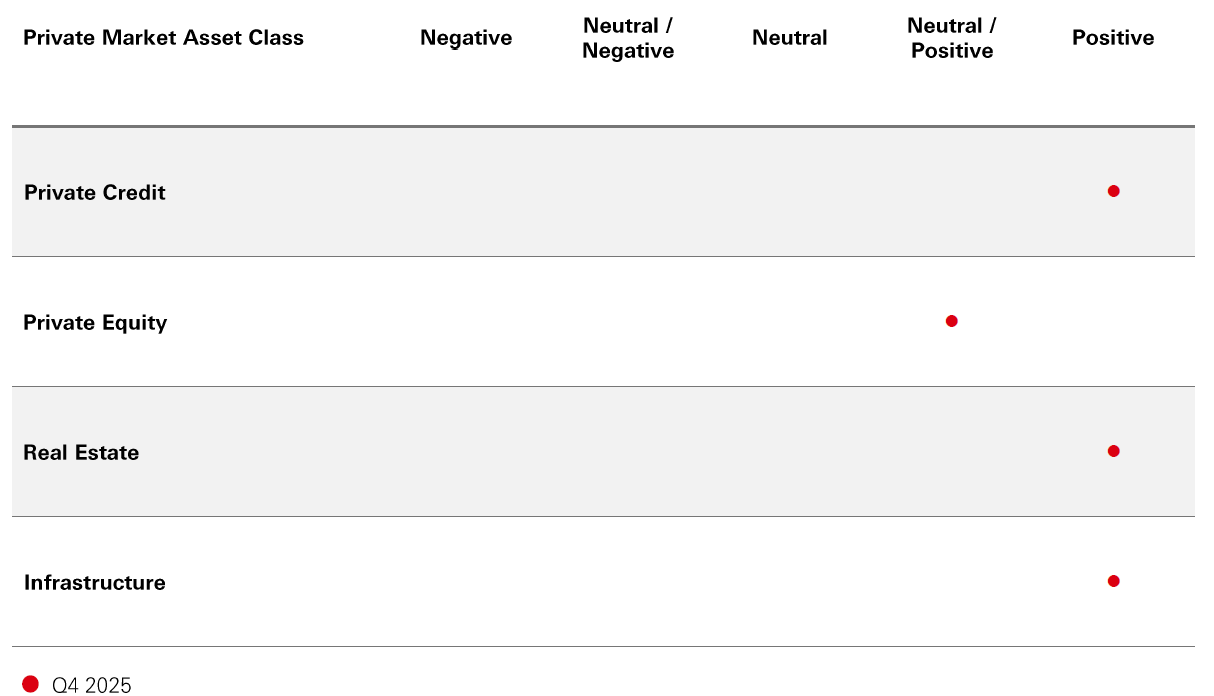This screenshot has height=696, width=1214.
Task: Click the Private Credit row label
Action: click(x=95, y=192)
